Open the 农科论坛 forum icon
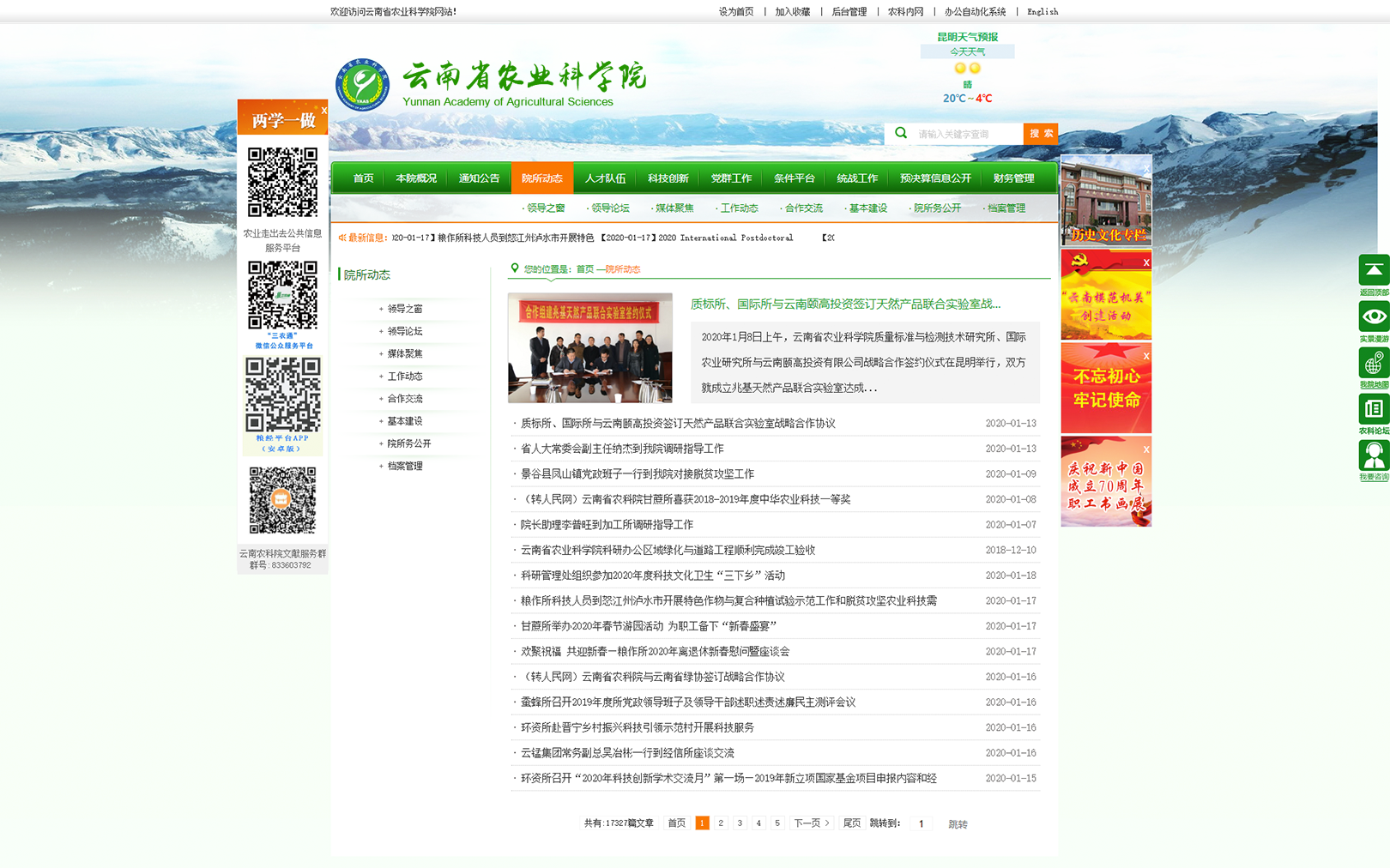Screen dimensions: 1390x868 click(x=1373, y=410)
